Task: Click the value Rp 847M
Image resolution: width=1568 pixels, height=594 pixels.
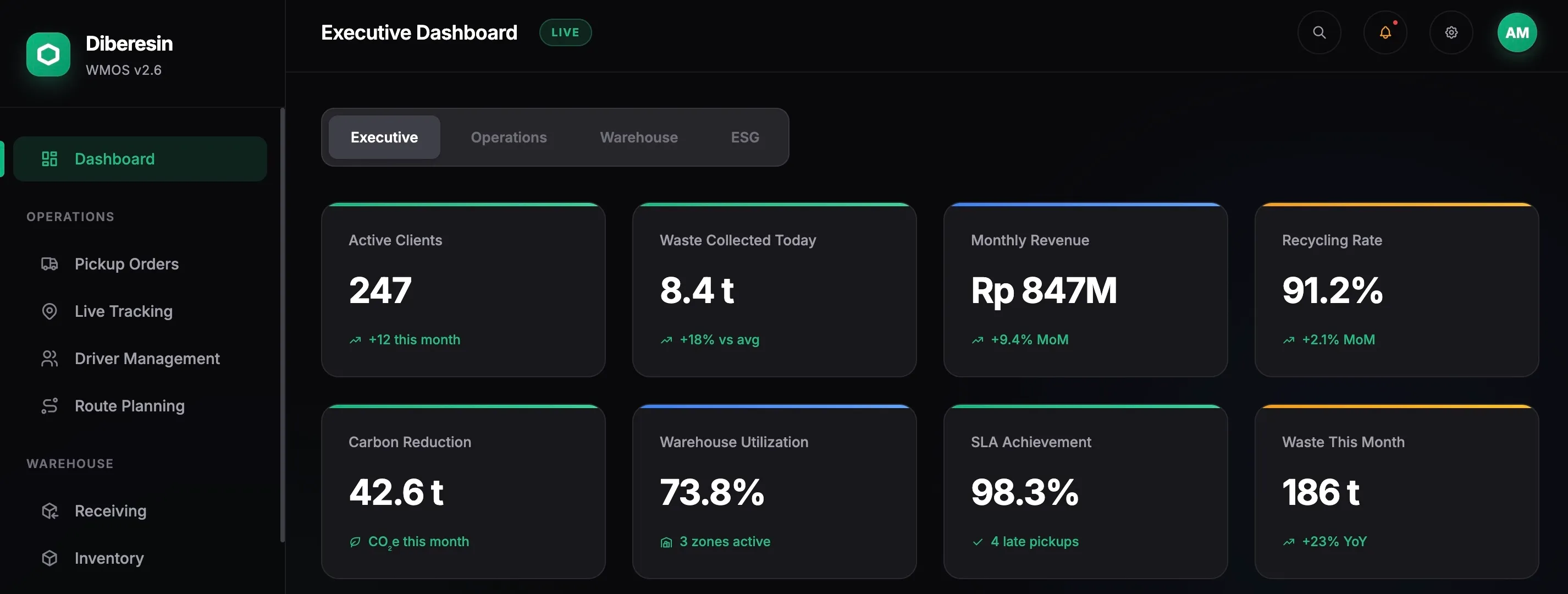Action: [x=1044, y=290]
